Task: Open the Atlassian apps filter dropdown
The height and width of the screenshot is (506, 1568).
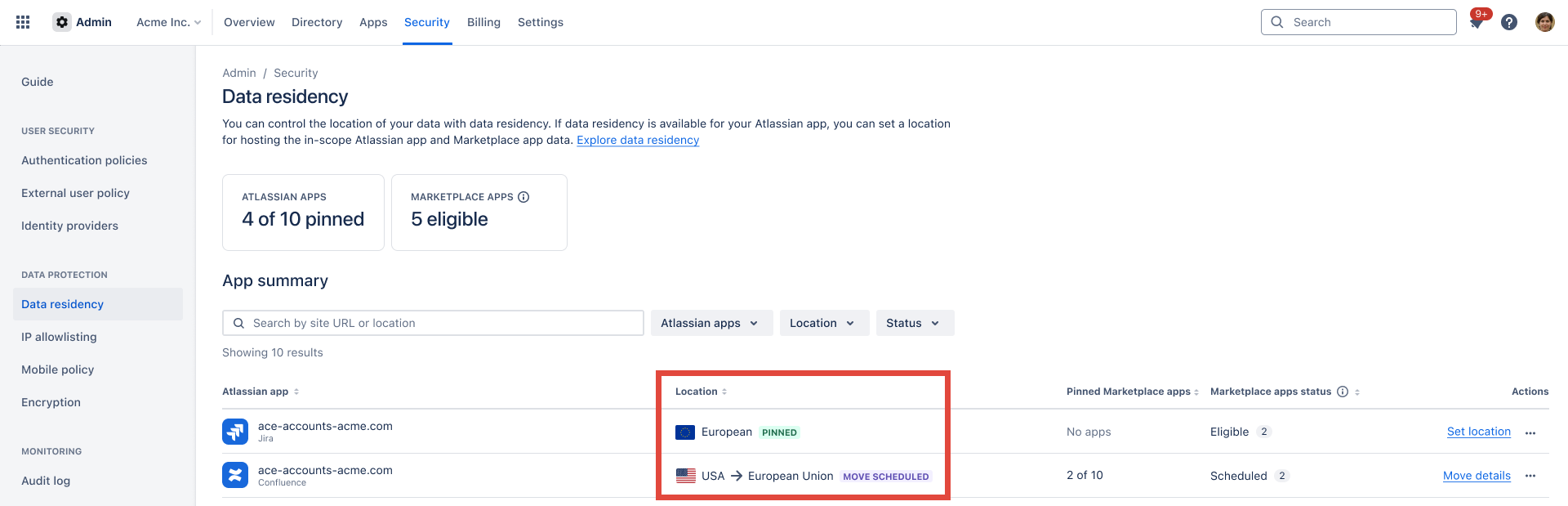Action: (x=711, y=323)
